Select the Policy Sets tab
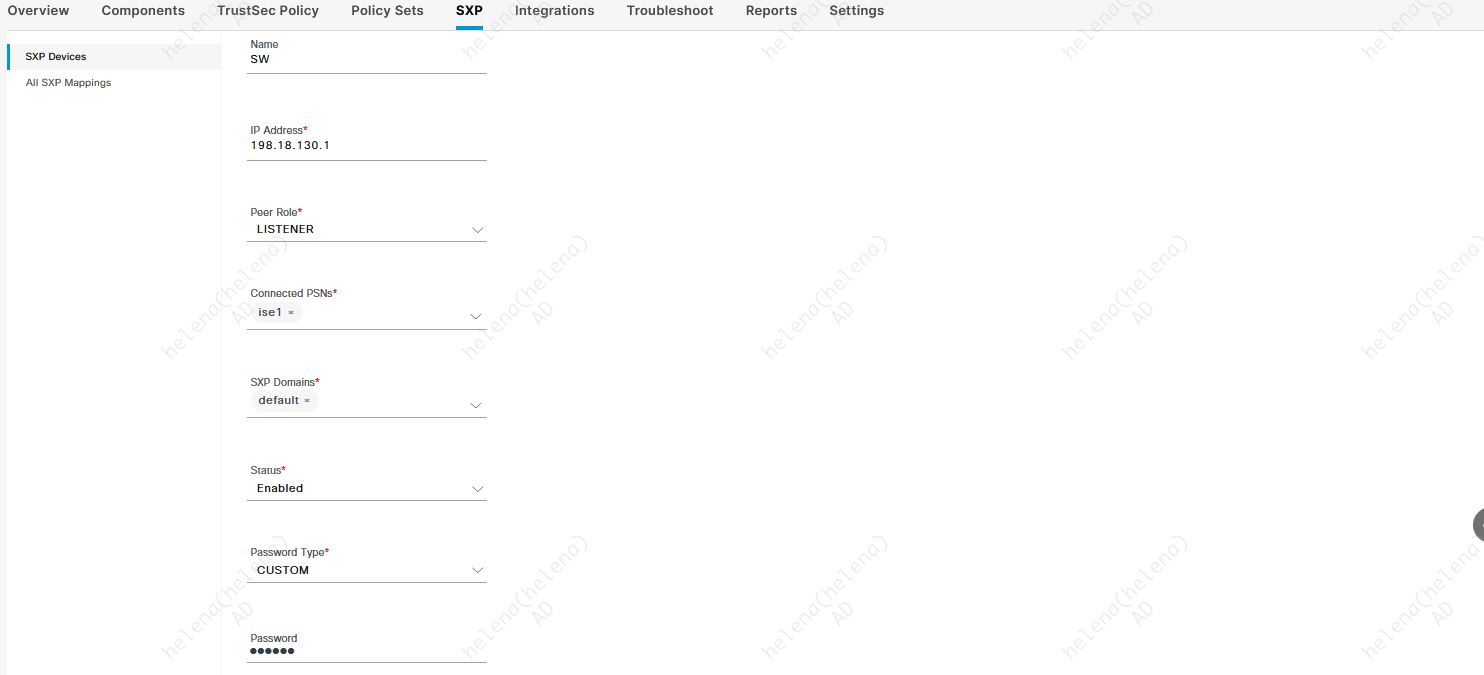 pyautogui.click(x=387, y=11)
